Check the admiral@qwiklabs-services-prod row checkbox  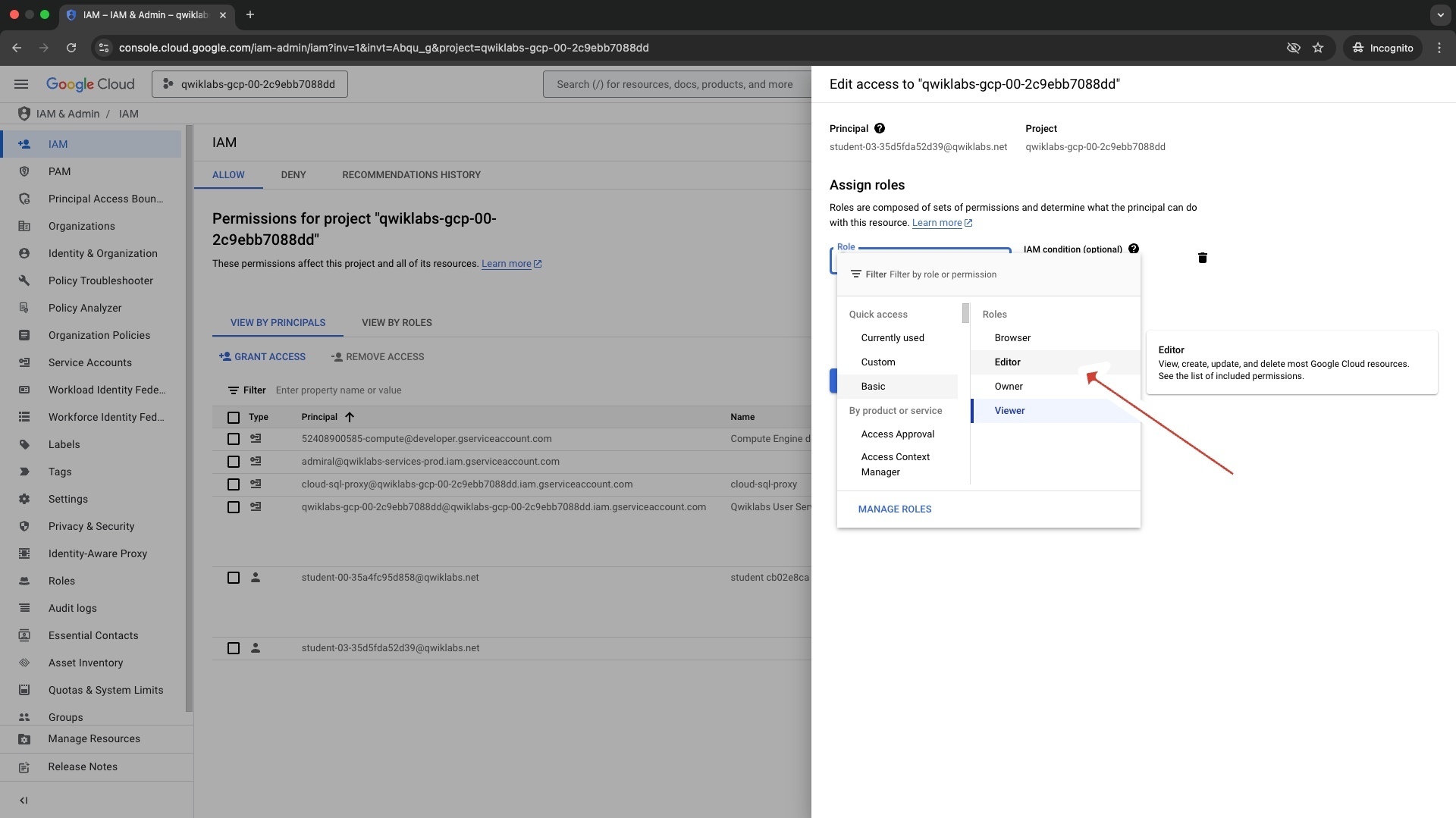234,462
